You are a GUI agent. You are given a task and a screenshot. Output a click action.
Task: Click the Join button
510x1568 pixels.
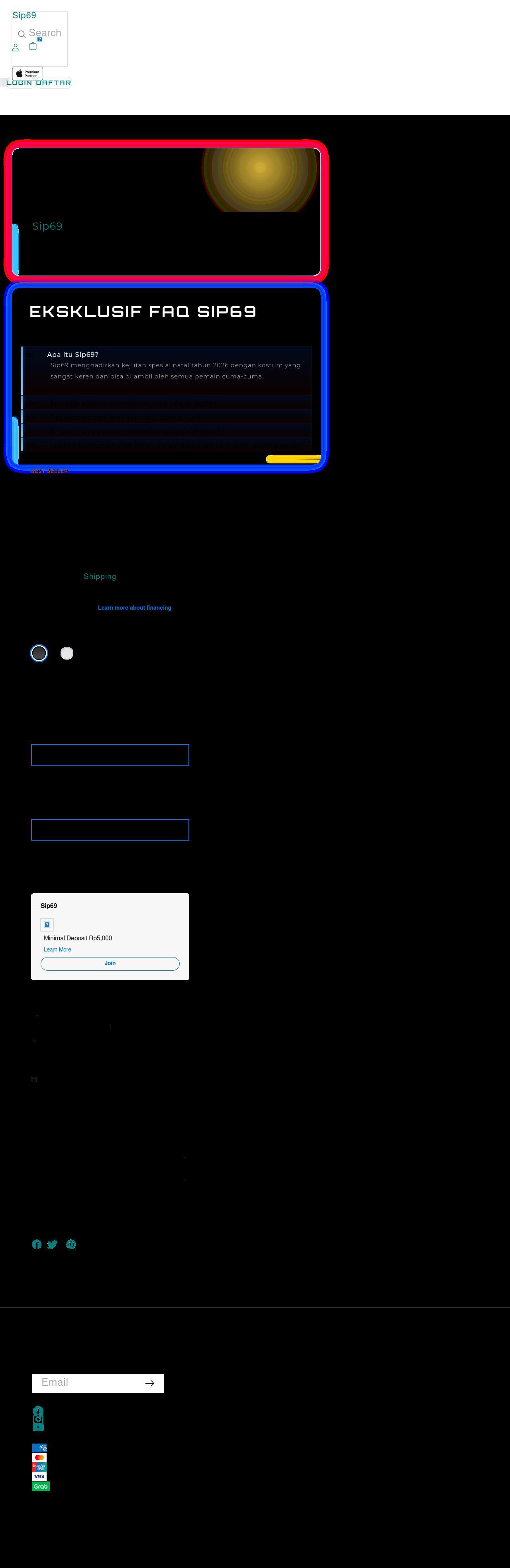pyautogui.click(x=110, y=963)
